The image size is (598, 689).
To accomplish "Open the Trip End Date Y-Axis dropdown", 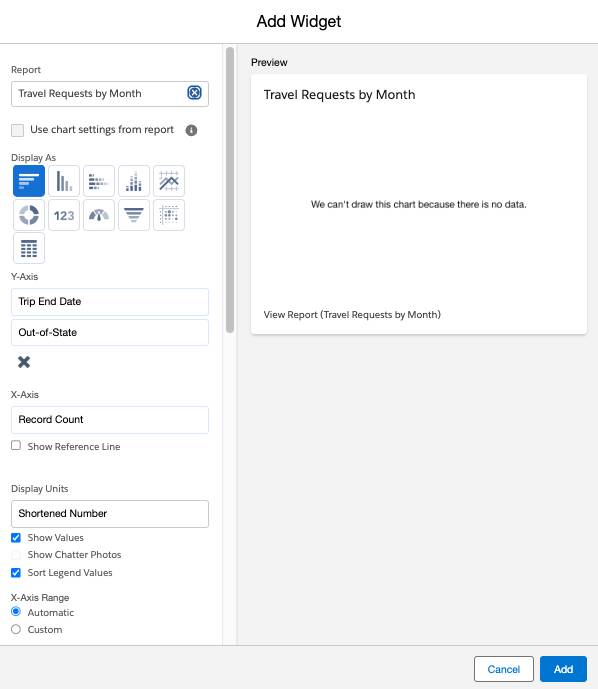I will [x=110, y=302].
